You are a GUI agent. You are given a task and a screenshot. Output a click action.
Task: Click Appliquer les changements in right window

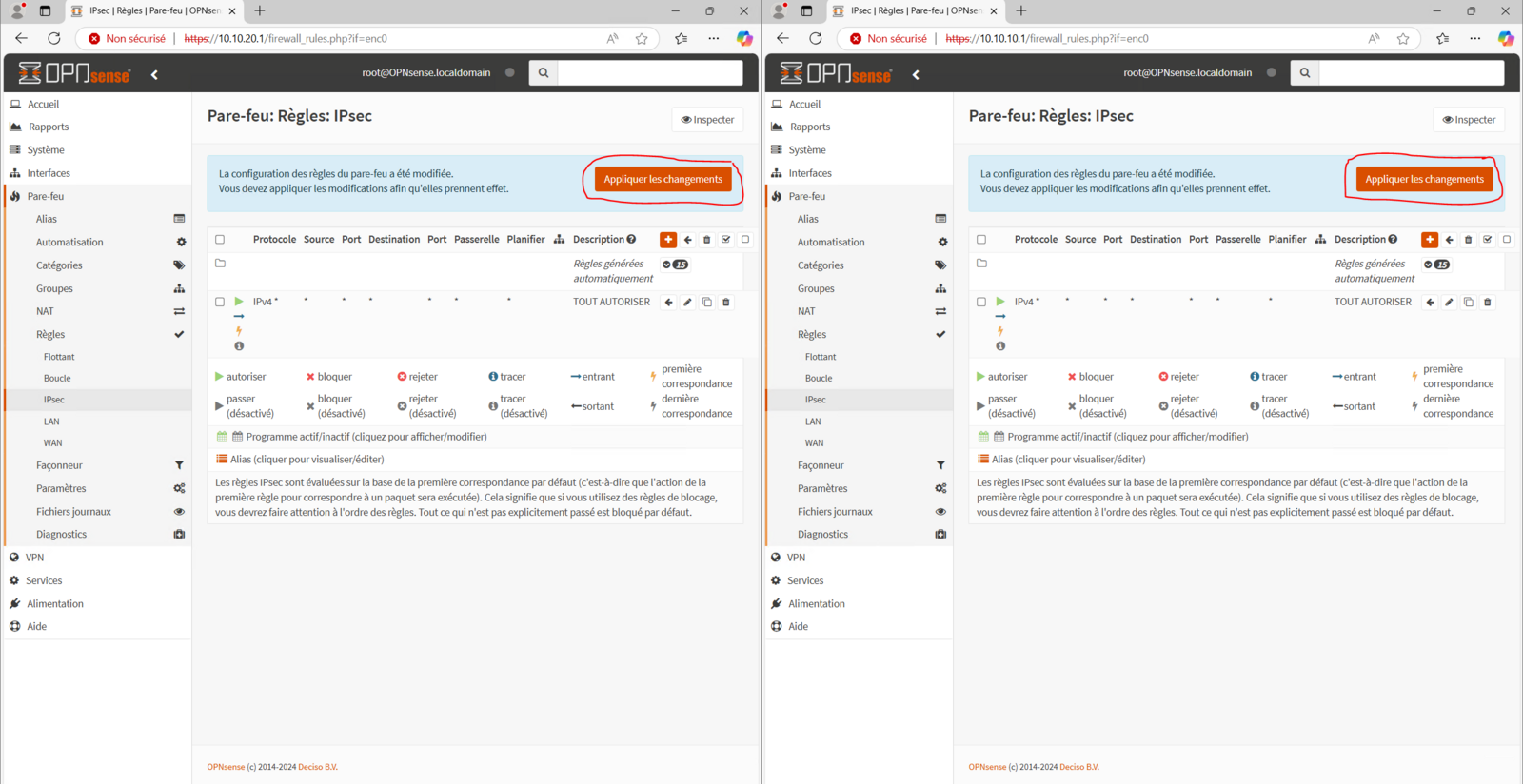coord(1424,179)
